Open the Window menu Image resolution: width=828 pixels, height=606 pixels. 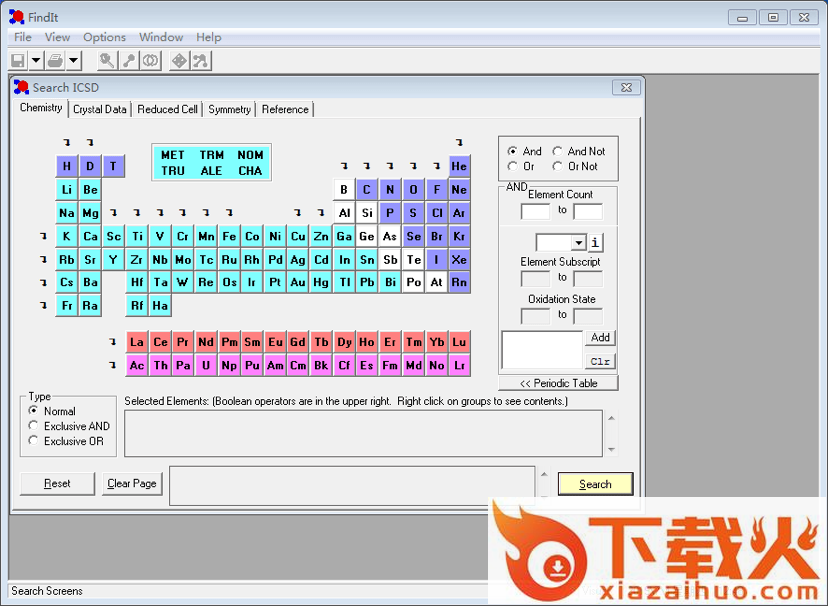[x=161, y=37]
